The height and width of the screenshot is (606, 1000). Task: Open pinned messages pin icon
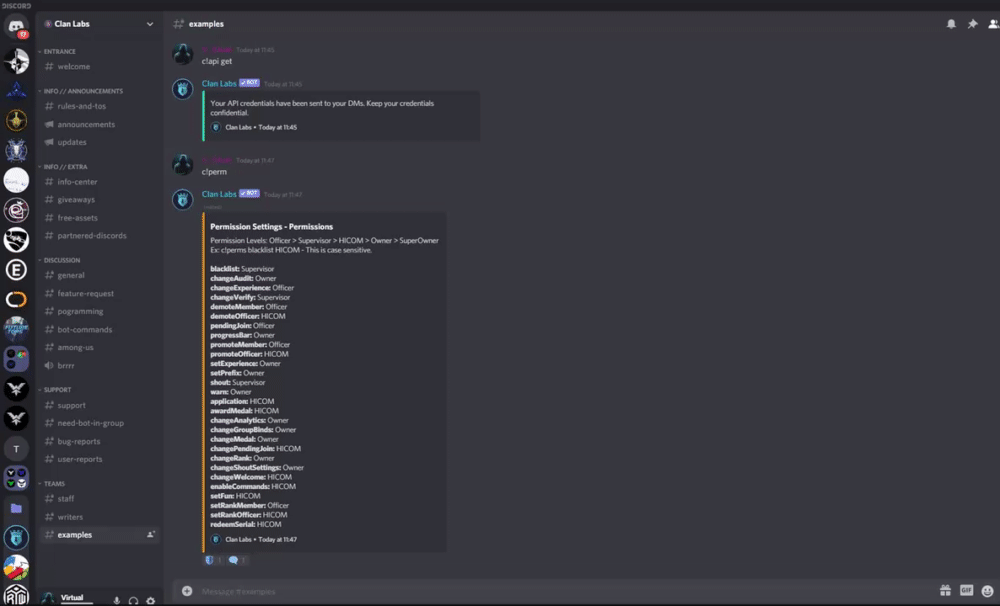[972, 24]
